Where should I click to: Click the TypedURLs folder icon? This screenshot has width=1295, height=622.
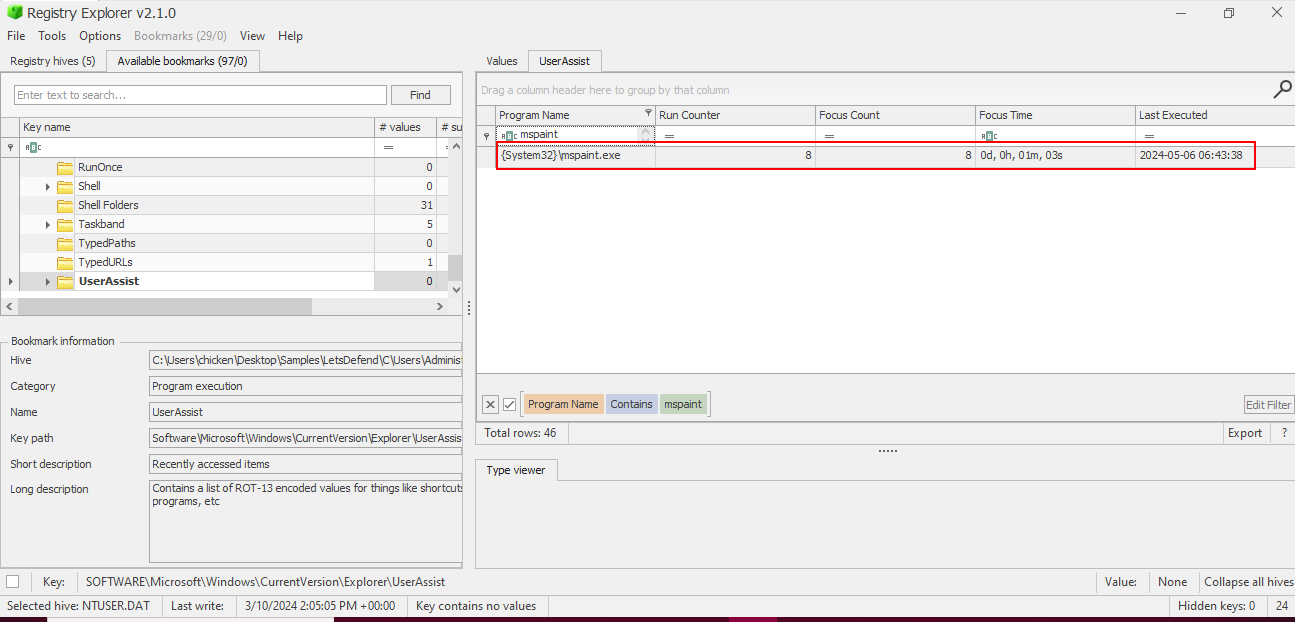[65, 262]
